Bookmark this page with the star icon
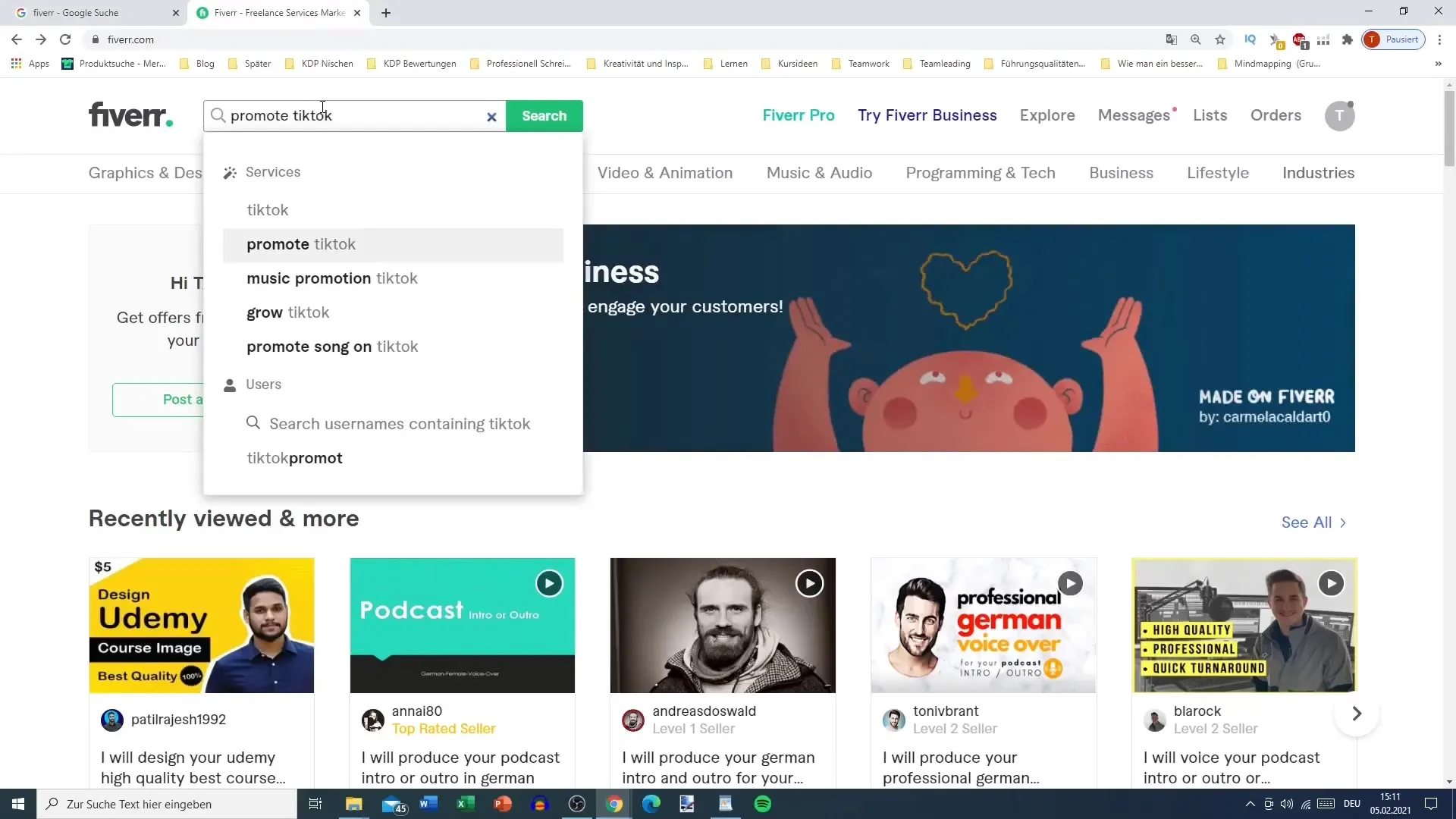The image size is (1456, 819). (1220, 39)
